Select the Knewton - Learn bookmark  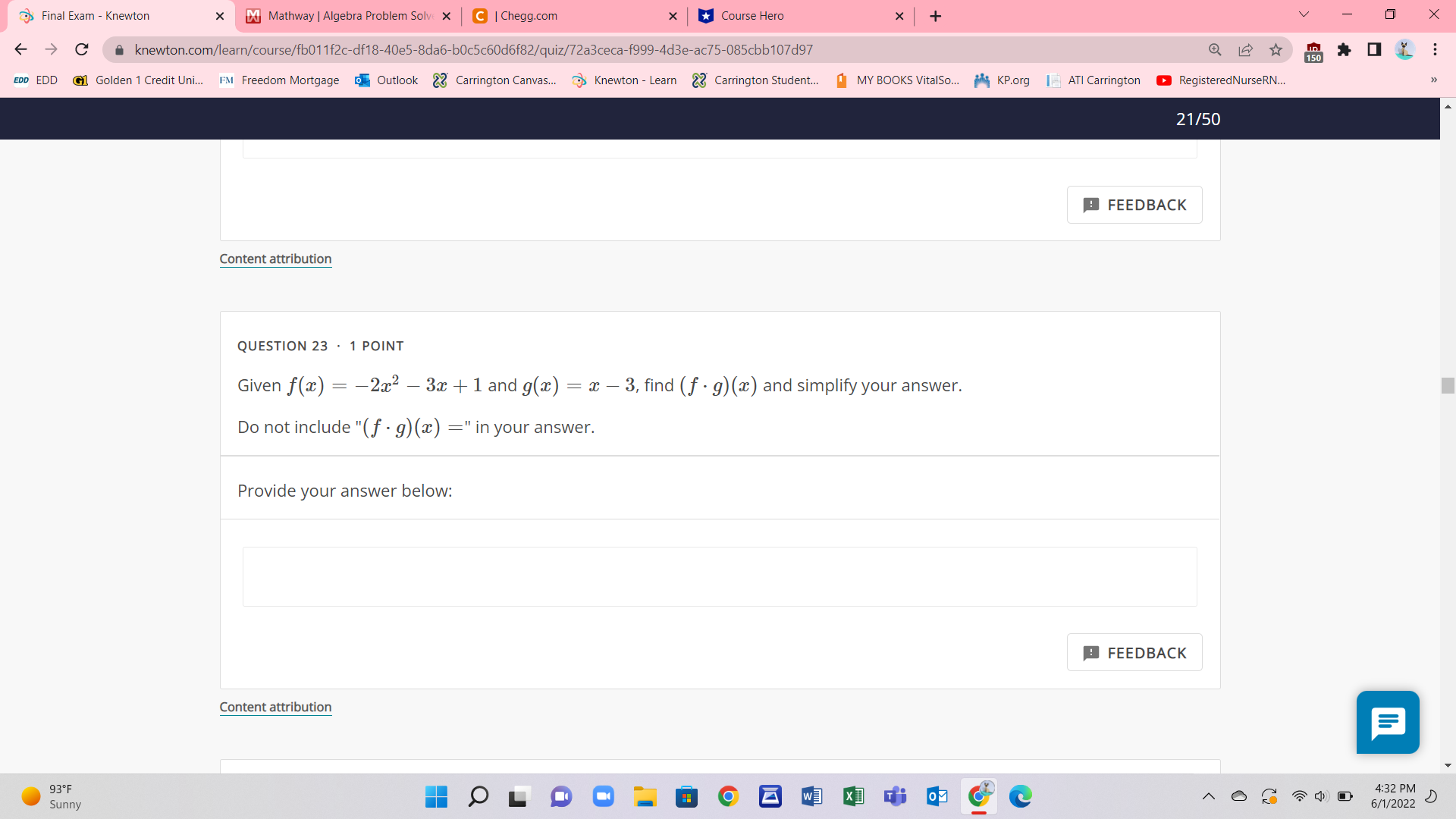pyautogui.click(x=623, y=80)
